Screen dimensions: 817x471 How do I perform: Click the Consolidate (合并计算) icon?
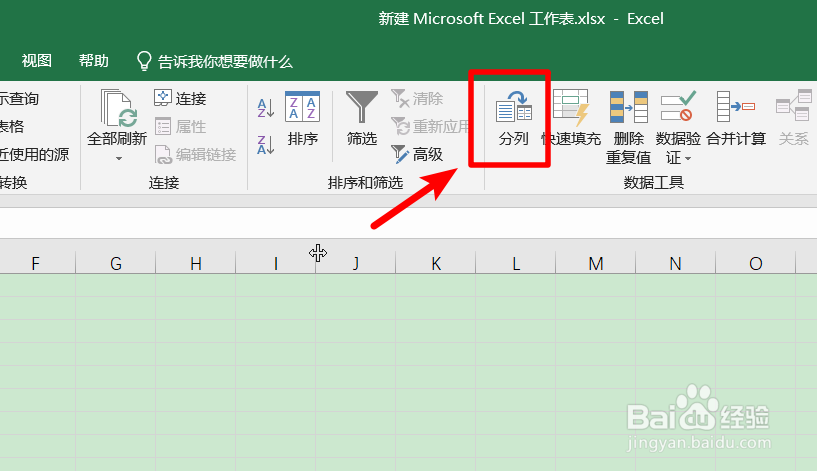[x=736, y=106]
